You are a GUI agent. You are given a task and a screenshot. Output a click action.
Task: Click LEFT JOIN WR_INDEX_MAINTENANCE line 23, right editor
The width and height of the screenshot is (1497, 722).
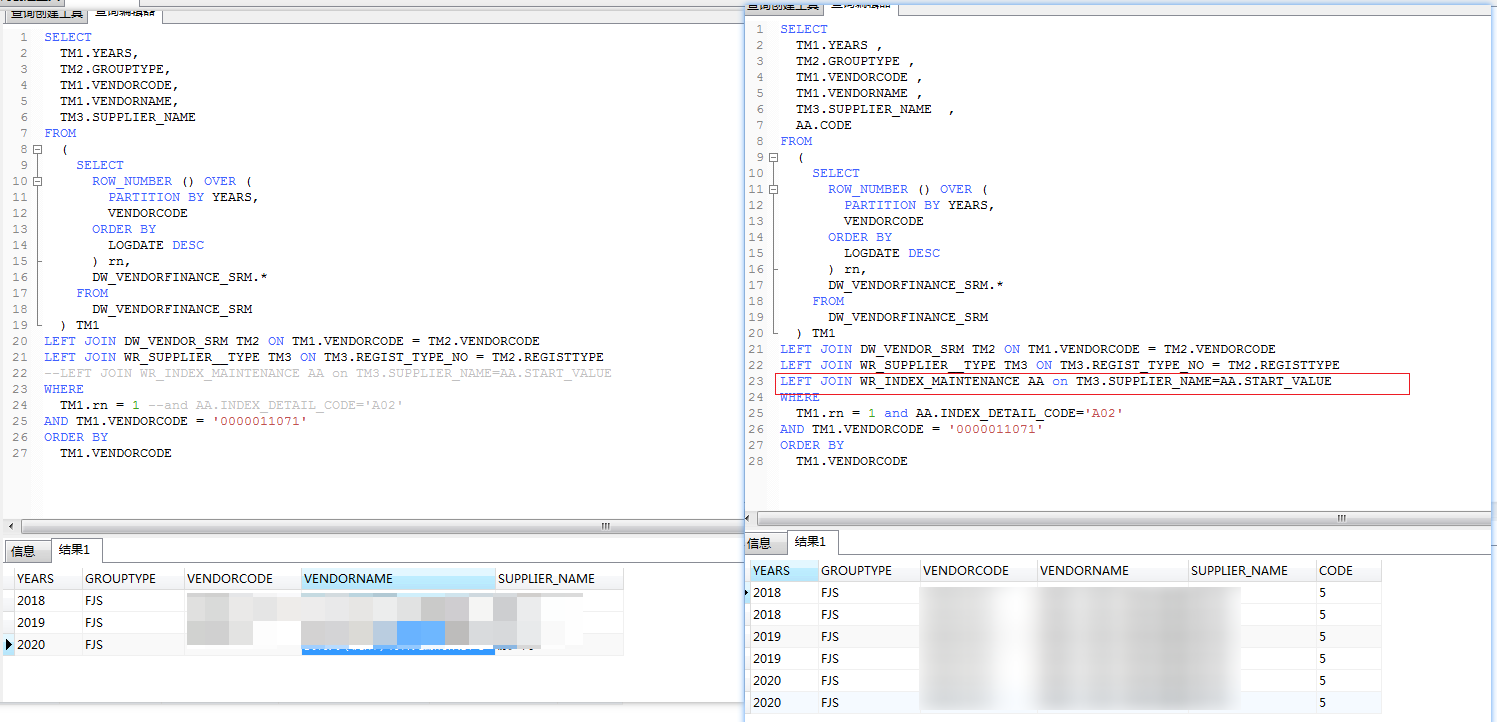tap(1056, 381)
